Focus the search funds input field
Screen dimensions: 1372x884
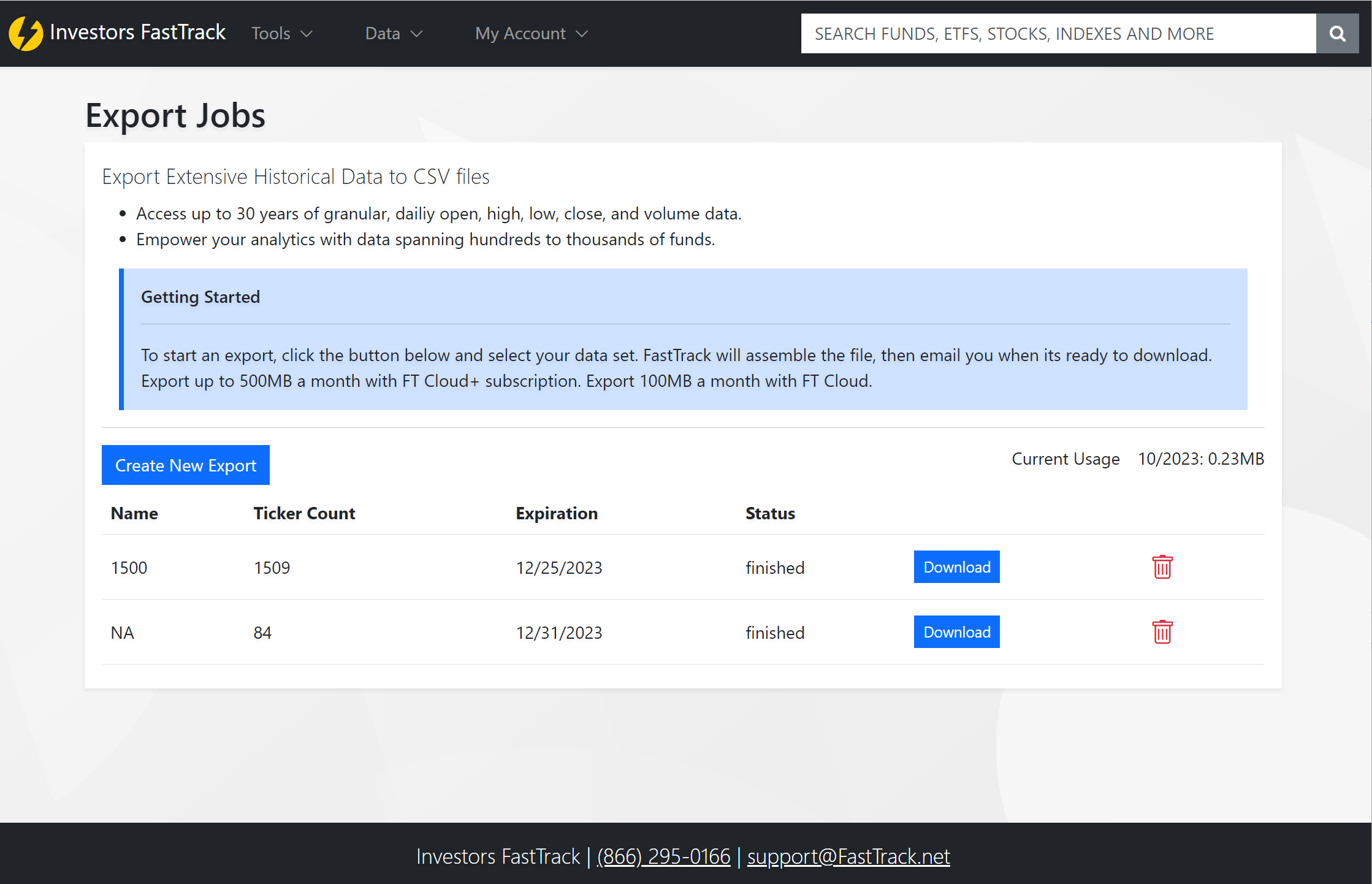pyautogui.click(x=1058, y=34)
